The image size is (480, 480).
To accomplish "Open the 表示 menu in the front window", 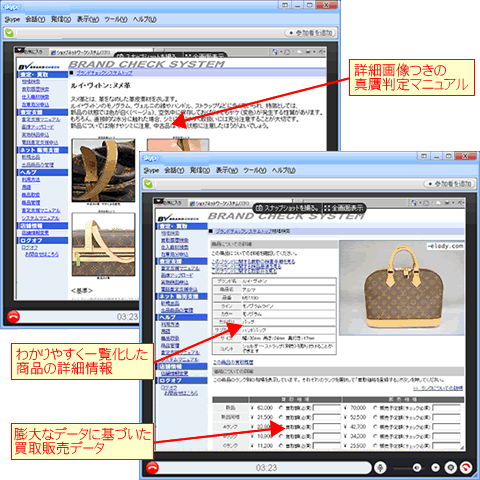I will 227,170.
